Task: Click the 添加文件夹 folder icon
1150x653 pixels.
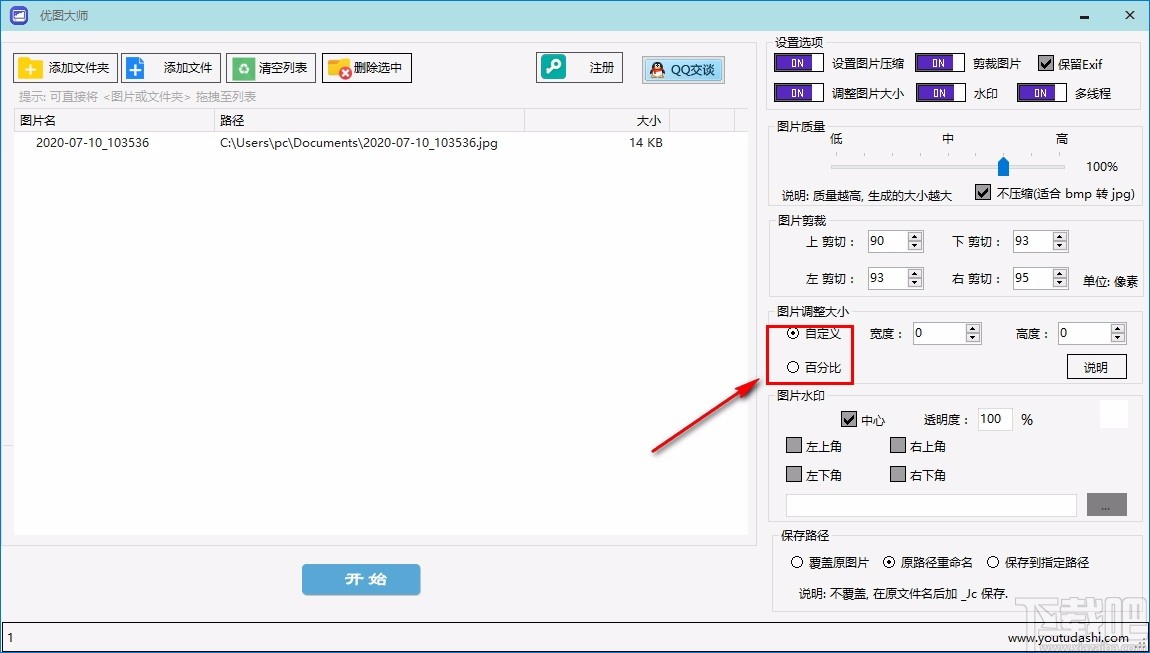Action: click(x=28, y=68)
